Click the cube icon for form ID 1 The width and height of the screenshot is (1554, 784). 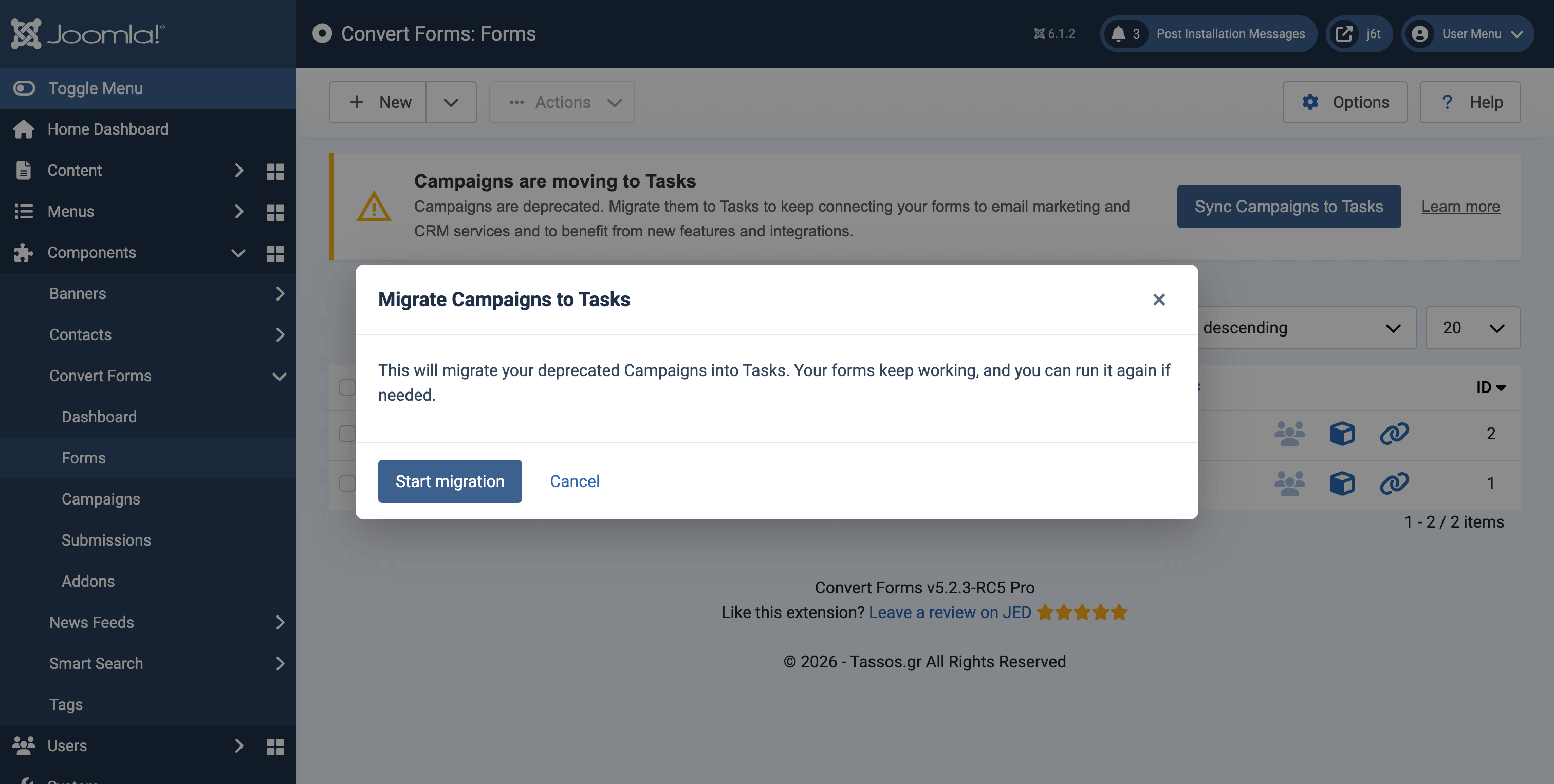click(1342, 482)
